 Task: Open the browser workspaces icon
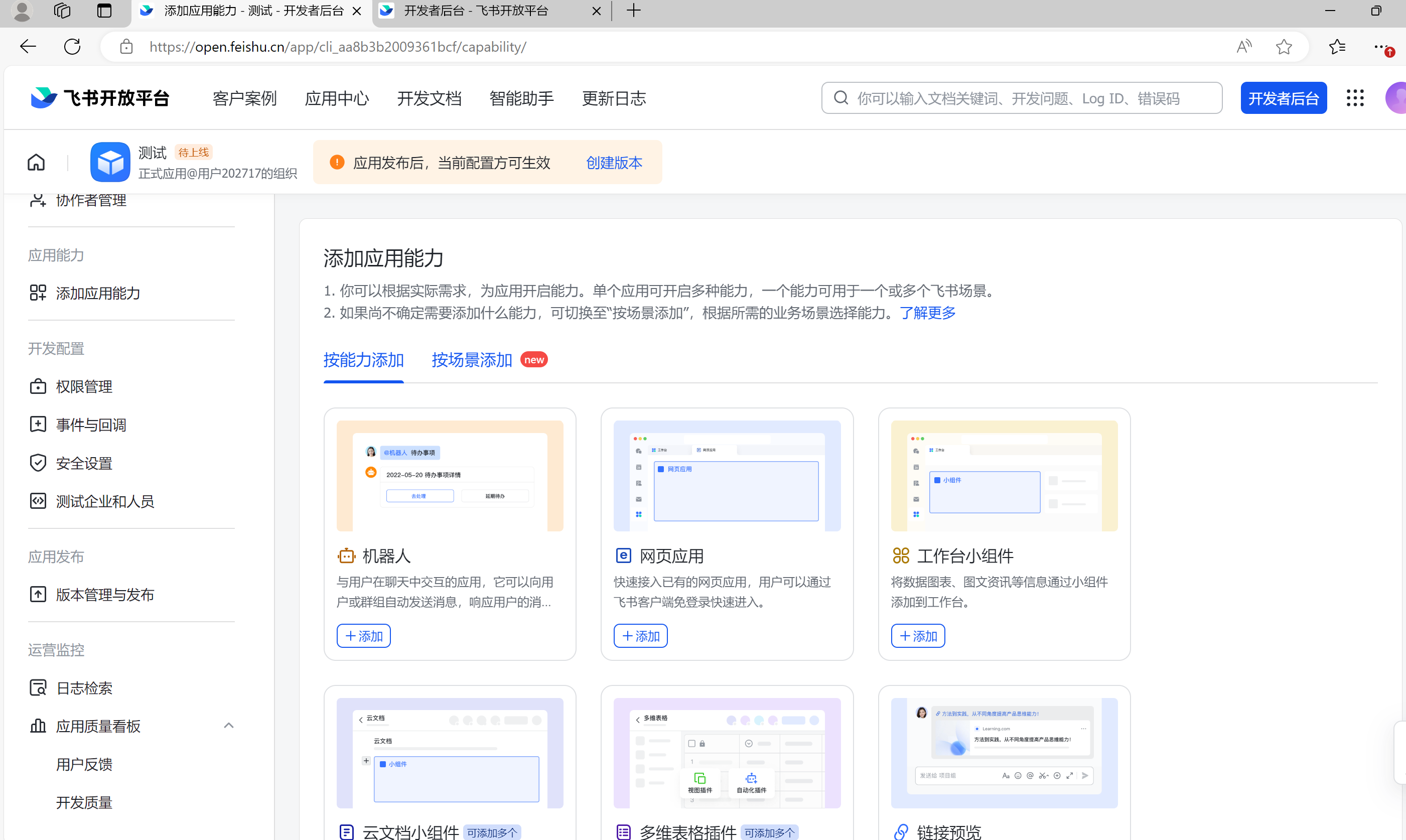[x=62, y=11]
